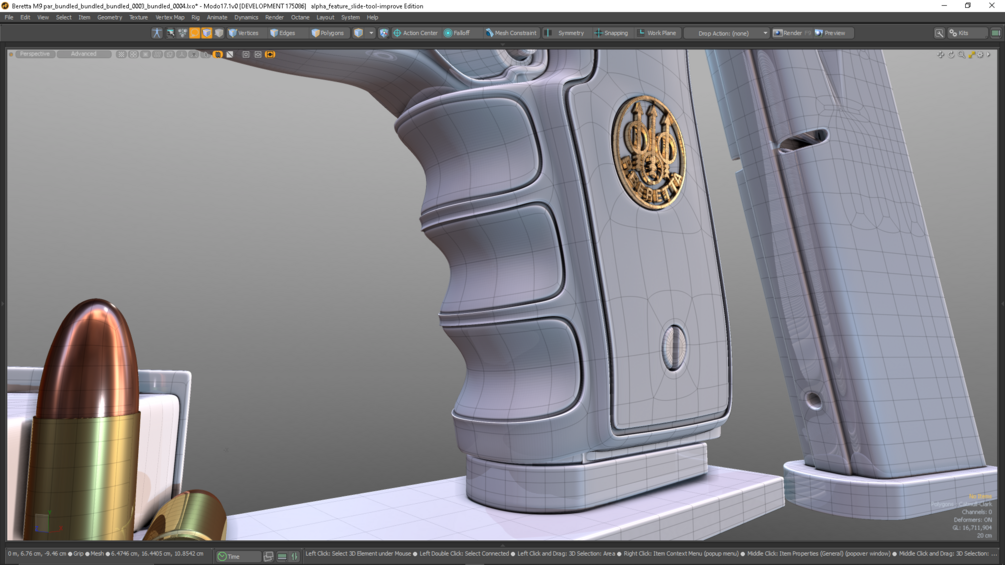Open the Action Center options
Viewport: 1005px width, 565px height.
coord(415,33)
